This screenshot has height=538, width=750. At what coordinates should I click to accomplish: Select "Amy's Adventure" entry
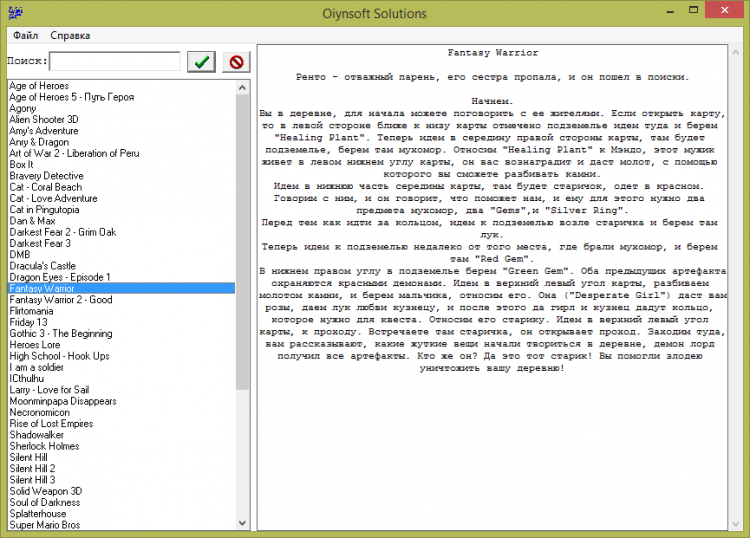pyautogui.click(x=121, y=131)
